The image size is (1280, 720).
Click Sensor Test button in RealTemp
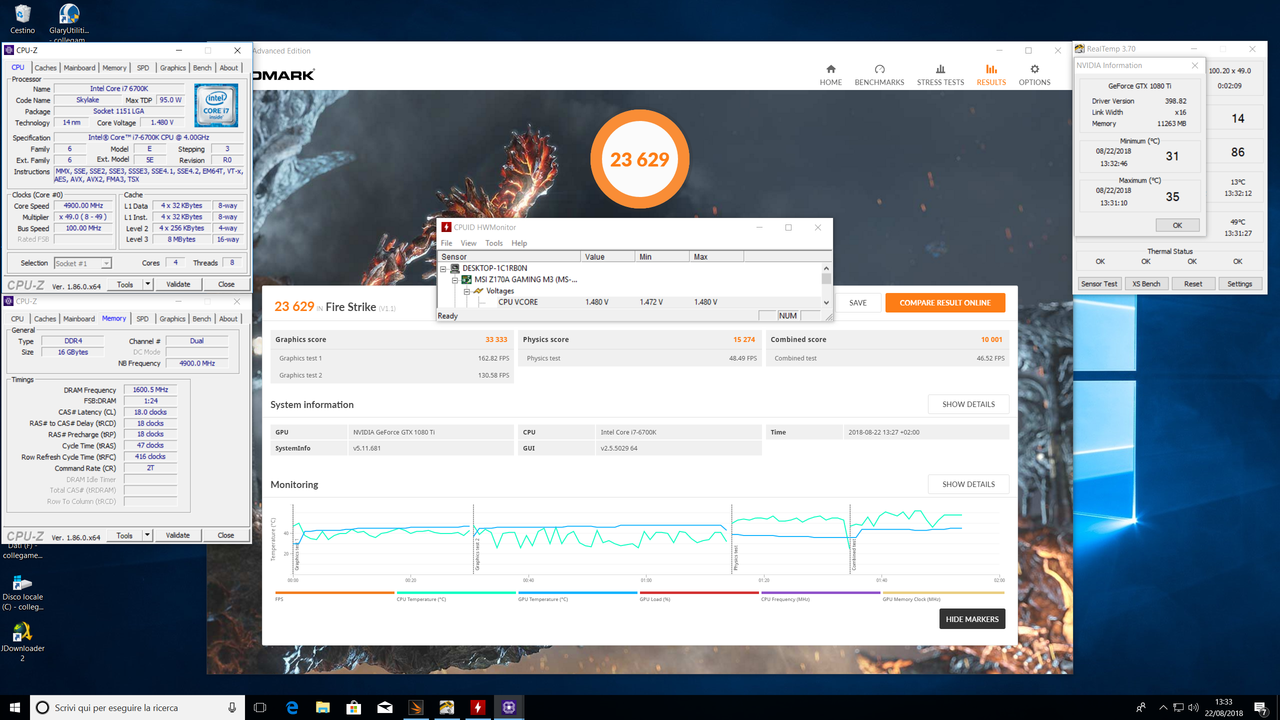1099,284
